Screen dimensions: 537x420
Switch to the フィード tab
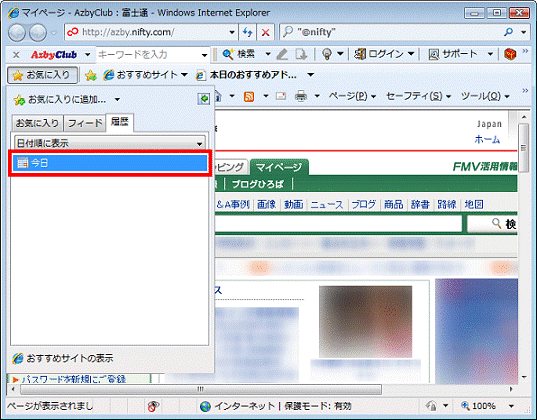click(85, 123)
